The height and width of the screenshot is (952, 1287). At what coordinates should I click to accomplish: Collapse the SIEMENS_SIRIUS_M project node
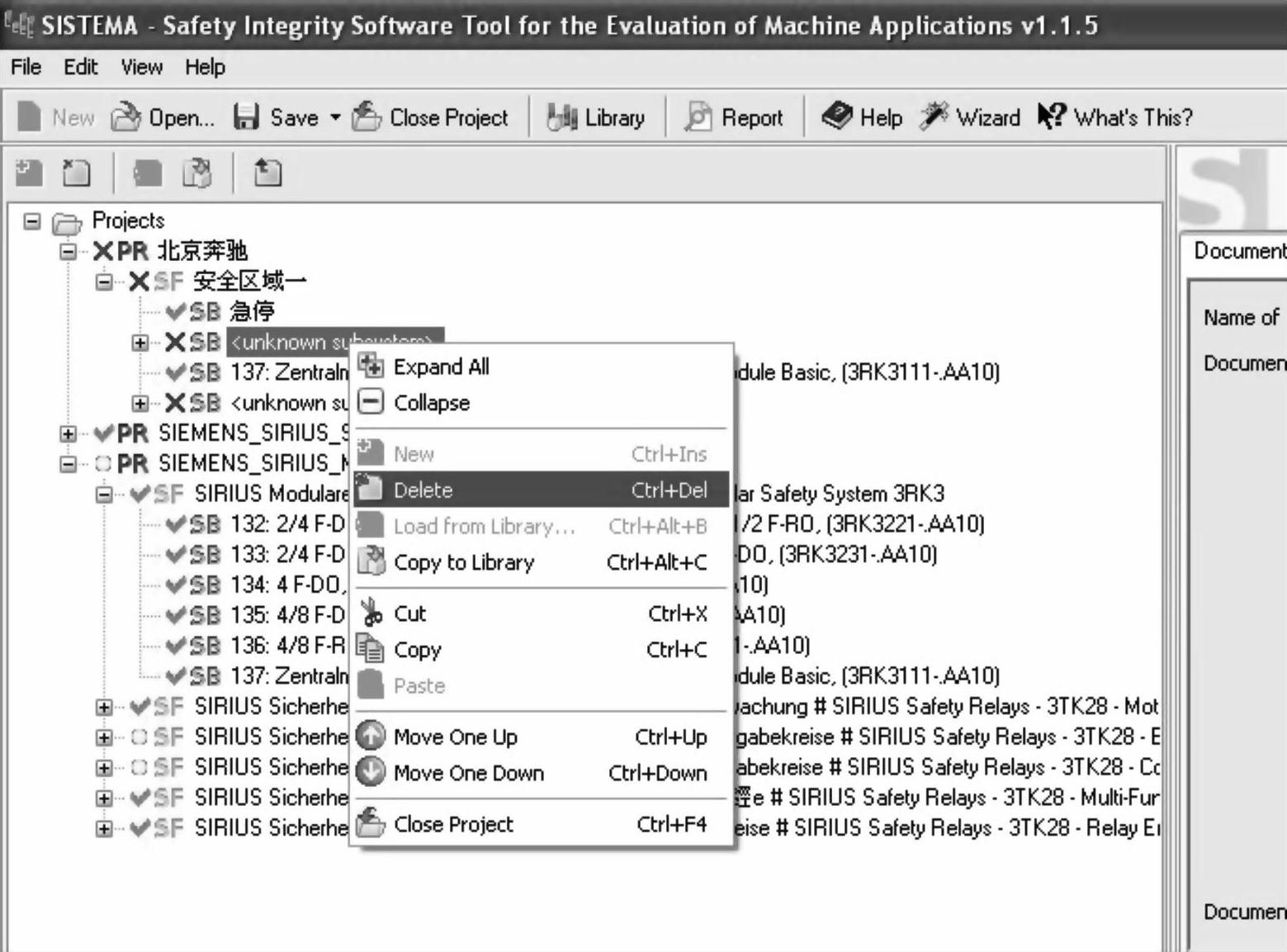(x=68, y=464)
